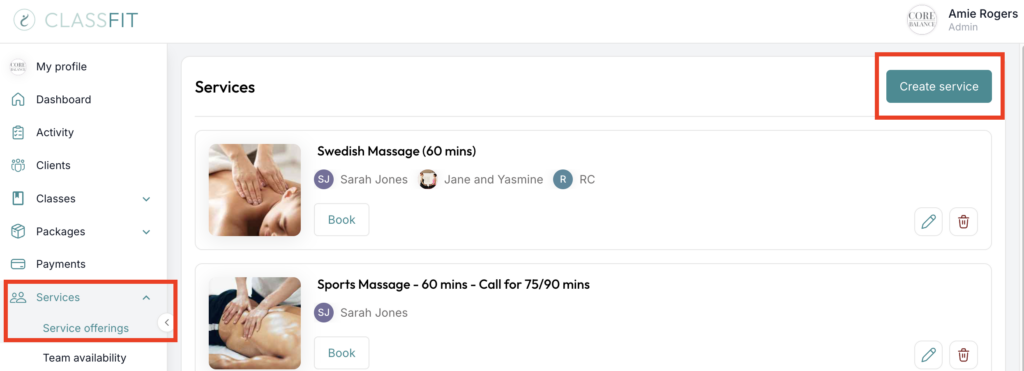The image size is (1024, 371).
Task: Open the Swedish Massage thumbnail image
Action: (255, 190)
